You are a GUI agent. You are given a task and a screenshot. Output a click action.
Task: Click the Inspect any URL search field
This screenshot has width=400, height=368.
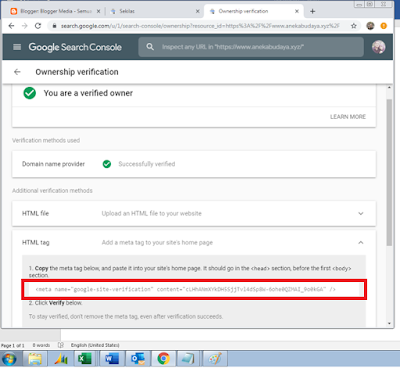[x=251, y=47]
